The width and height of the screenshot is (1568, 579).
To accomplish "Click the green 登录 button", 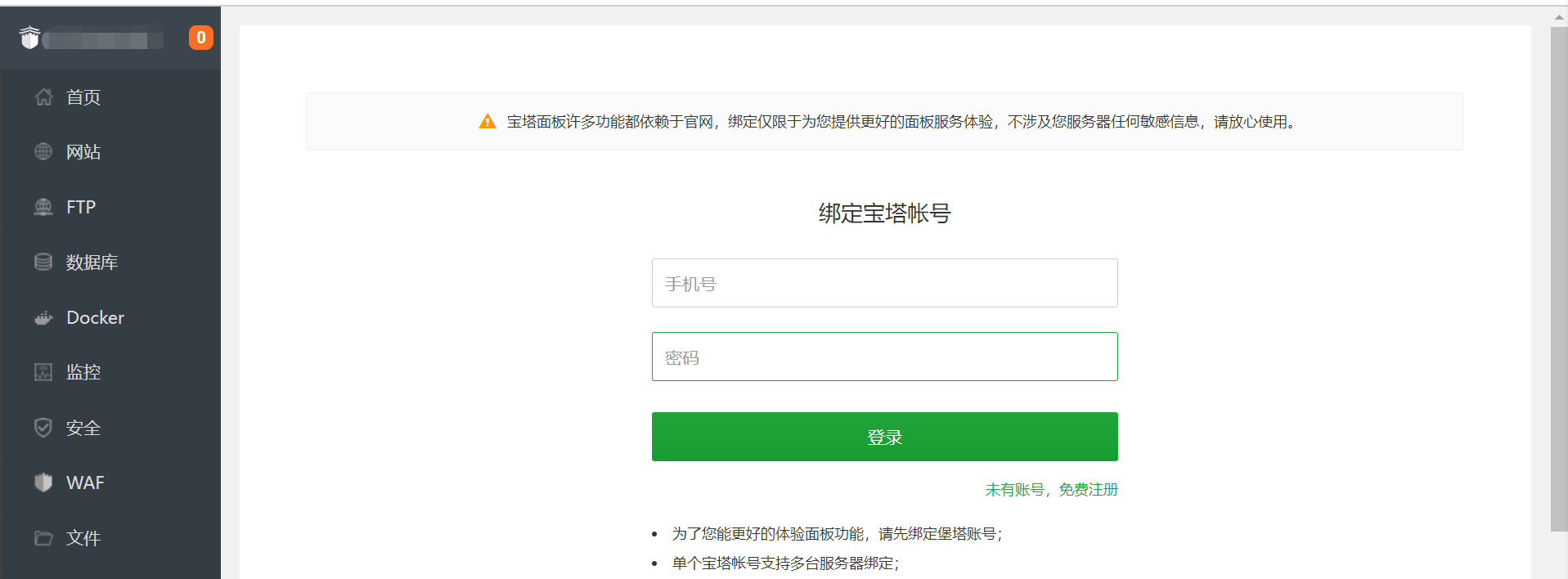I will click(x=884, y=437).
